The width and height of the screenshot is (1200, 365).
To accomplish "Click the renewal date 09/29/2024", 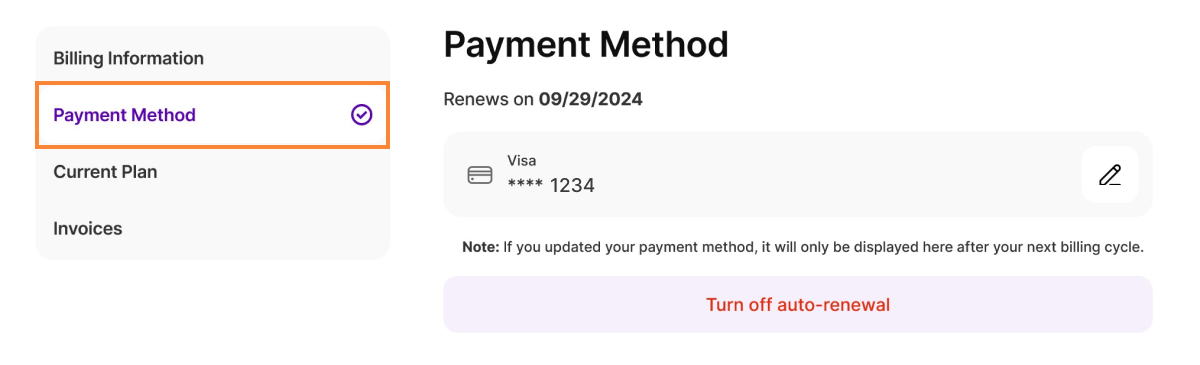I will tap(590, 99).
